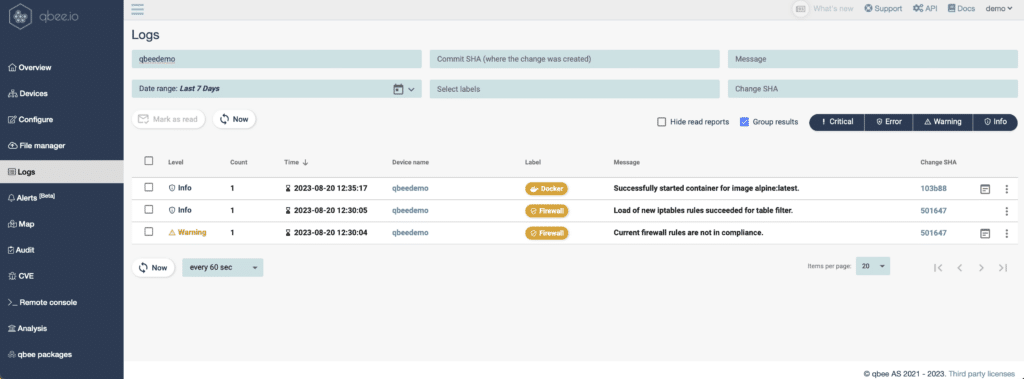The width and height of the screenshot is (1024, 379).
Task: Open Devices in sidebar
Action: [61, 93]
